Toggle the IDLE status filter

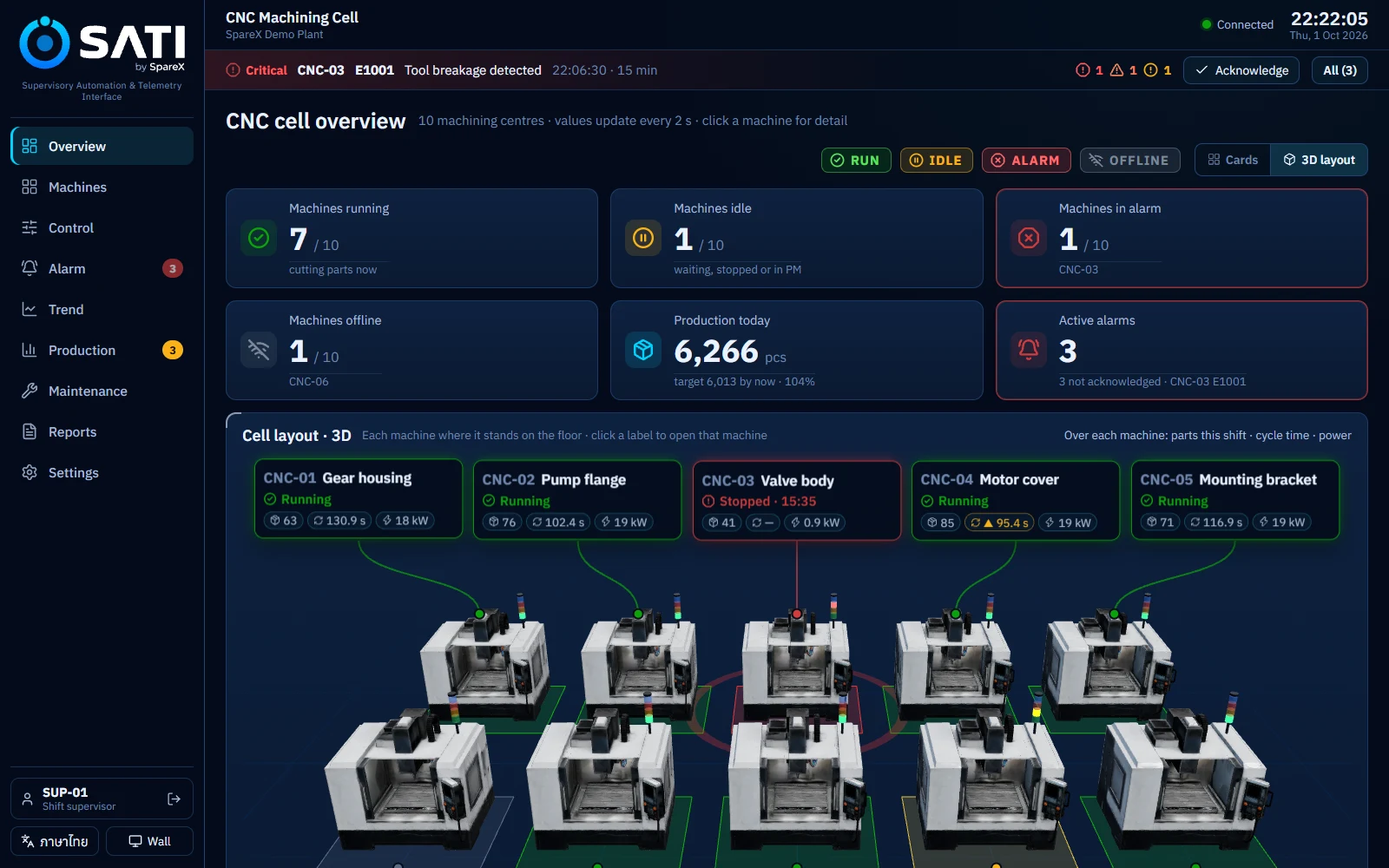tap(936, 160)
